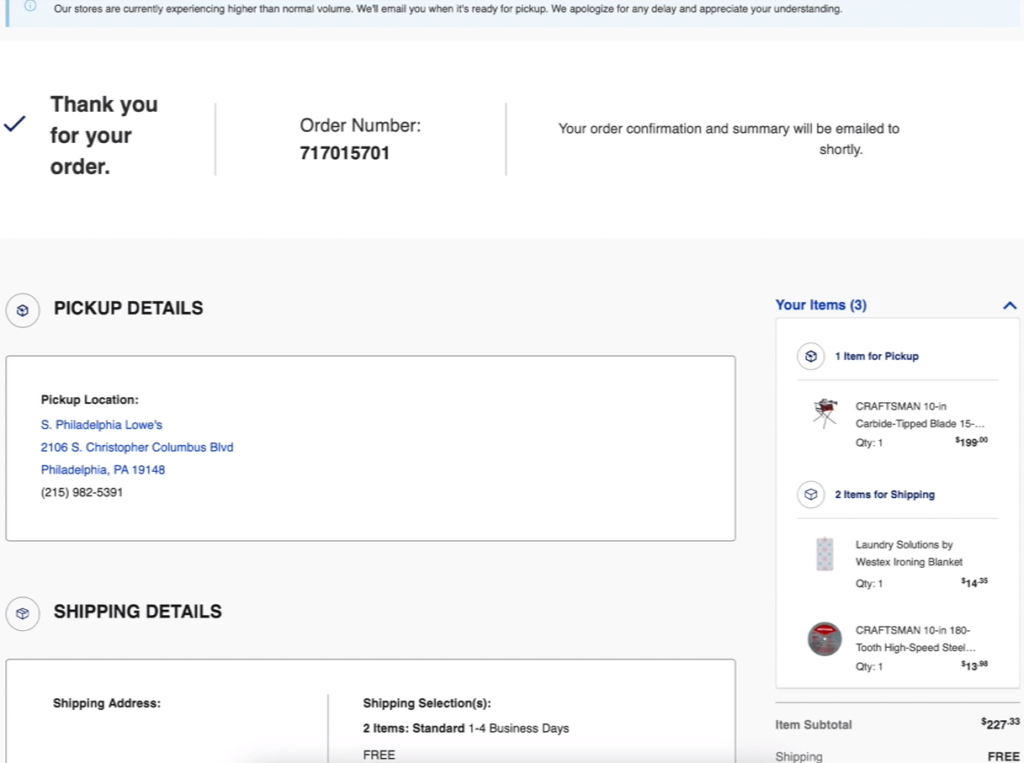This screenshot has width=1024, height=763.
Task: Open the S. Philadelphia Lowe's store link
Action: point(101,425)
